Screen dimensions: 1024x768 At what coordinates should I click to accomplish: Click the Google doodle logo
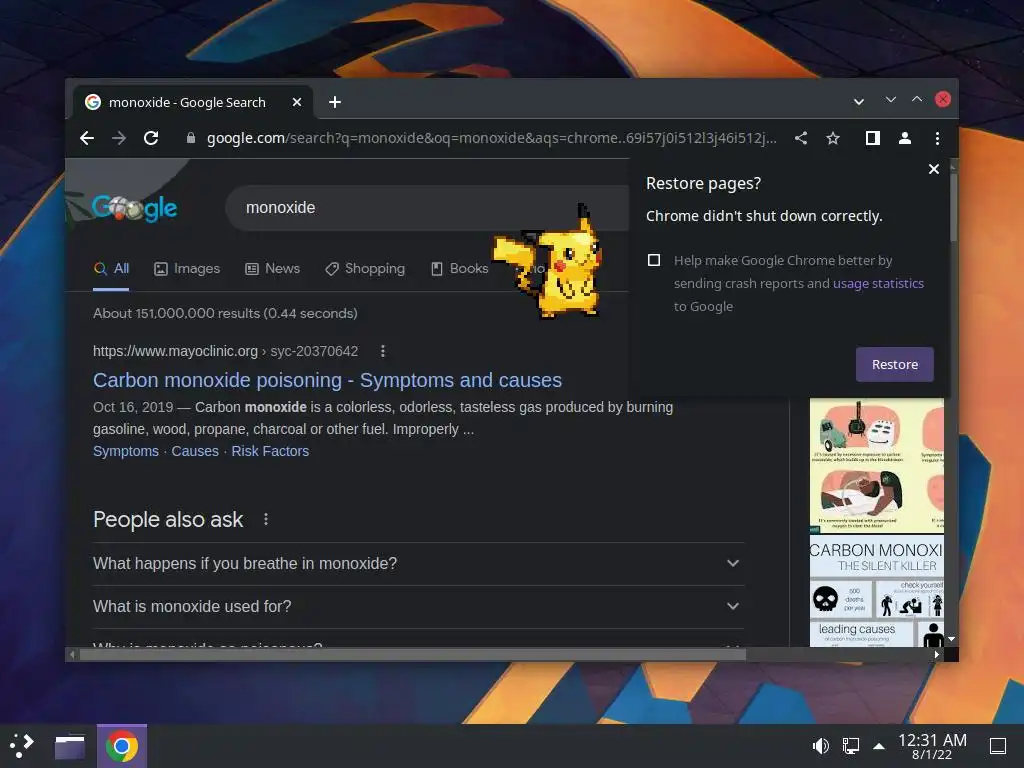click(134, 208)
